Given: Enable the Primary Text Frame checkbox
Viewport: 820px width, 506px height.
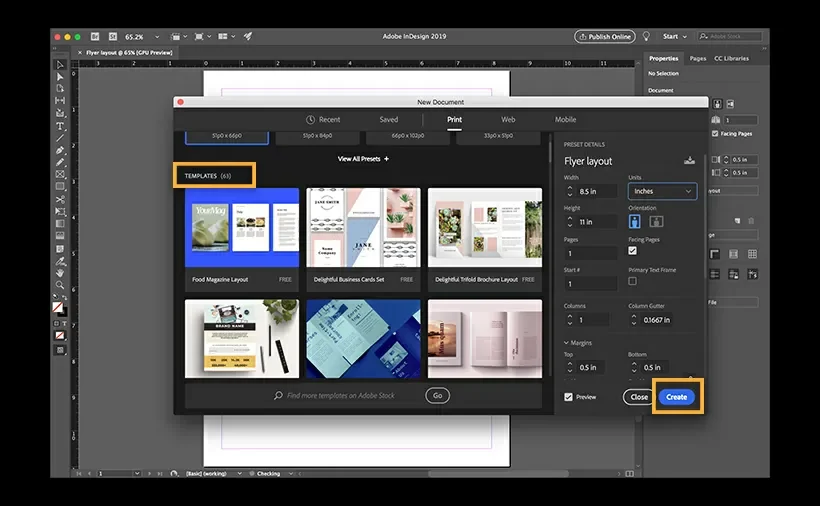Looking at the screenshot, I should click(632, 281).
